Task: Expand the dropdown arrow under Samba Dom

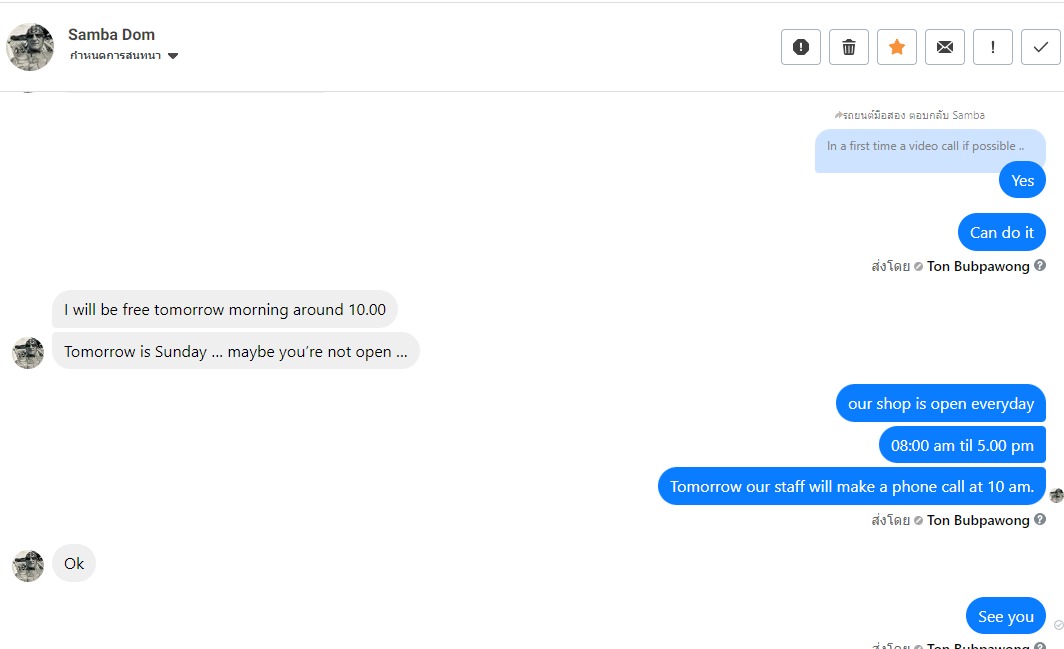Action: pyautogui.click(x=173, y=56)
